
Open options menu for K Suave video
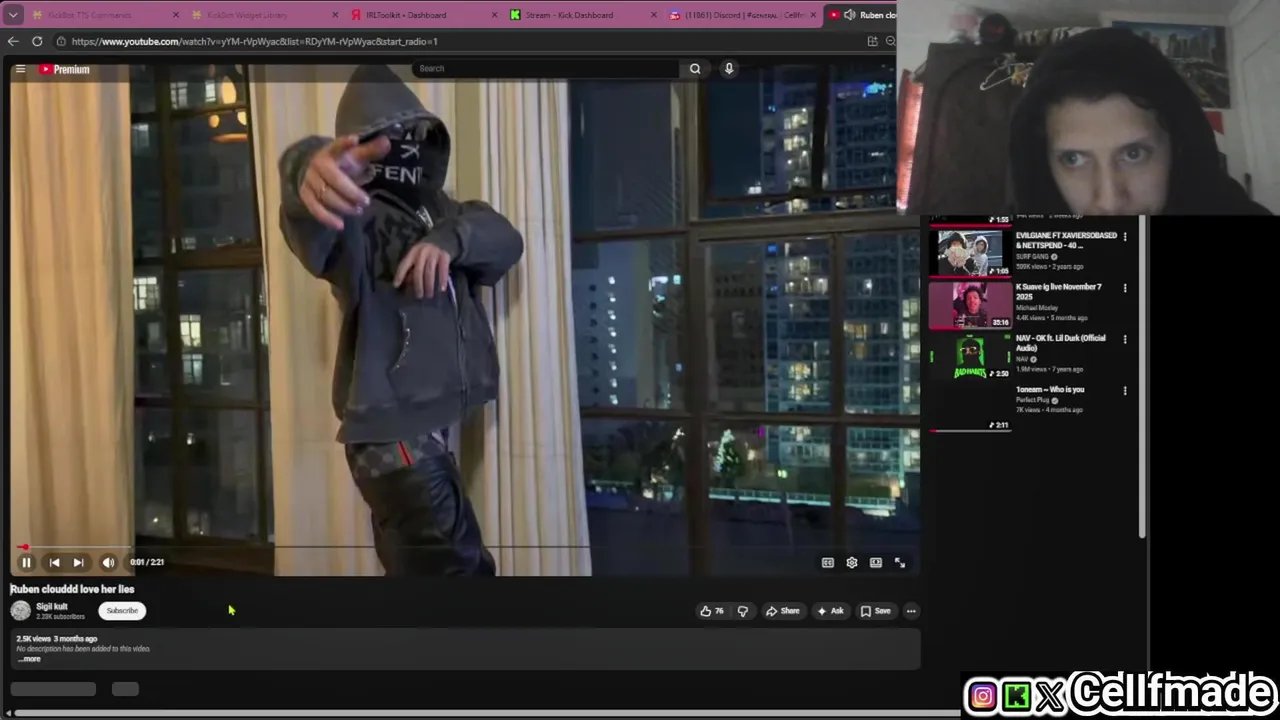pos(1125,288)
